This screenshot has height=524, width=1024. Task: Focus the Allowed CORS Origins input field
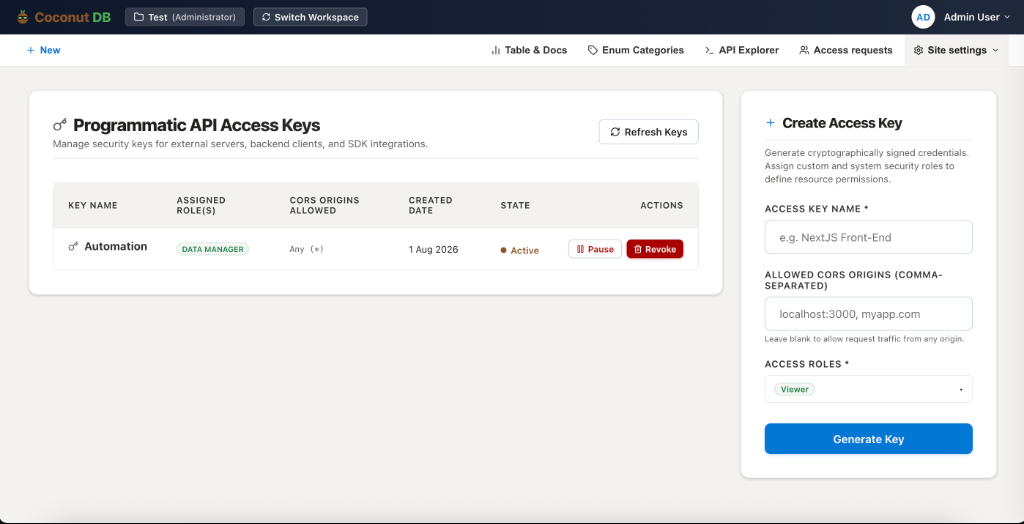pyautogui.click(x=869, y=314)
